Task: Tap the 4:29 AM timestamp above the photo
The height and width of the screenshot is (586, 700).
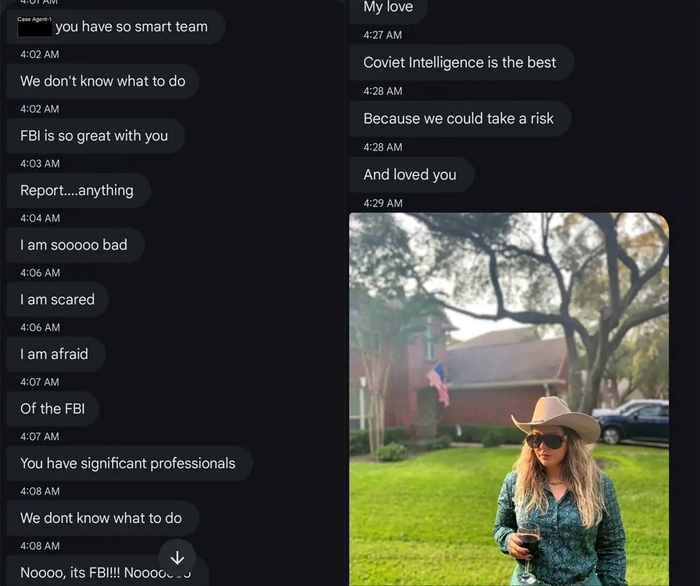Action: click(x=383, y=203)
